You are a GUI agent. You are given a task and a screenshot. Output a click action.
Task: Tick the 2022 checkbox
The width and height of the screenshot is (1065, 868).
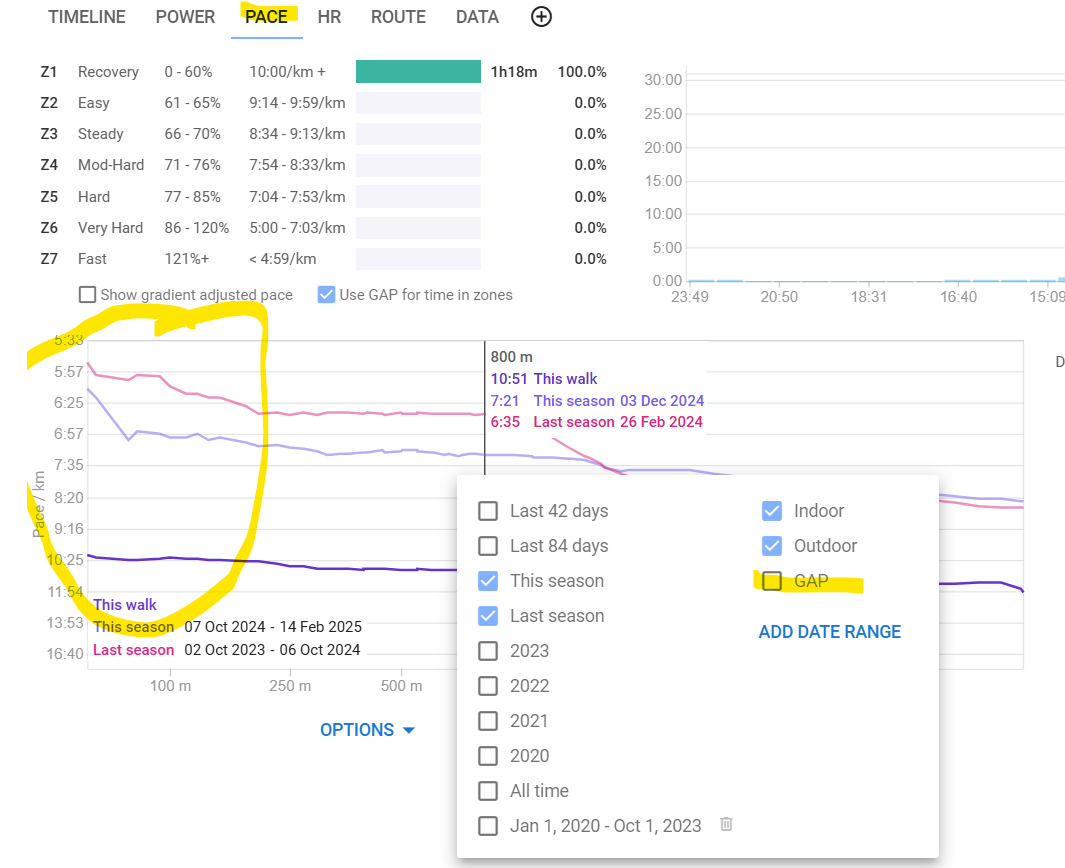[x=488, y=686]
